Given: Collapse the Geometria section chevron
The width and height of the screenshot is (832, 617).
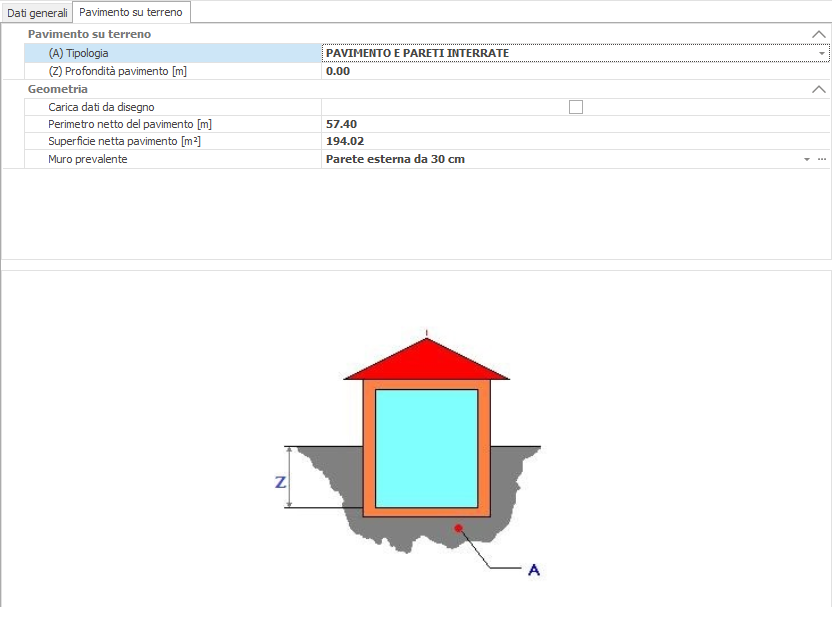Looking at the screenshot, I should 819,89.
